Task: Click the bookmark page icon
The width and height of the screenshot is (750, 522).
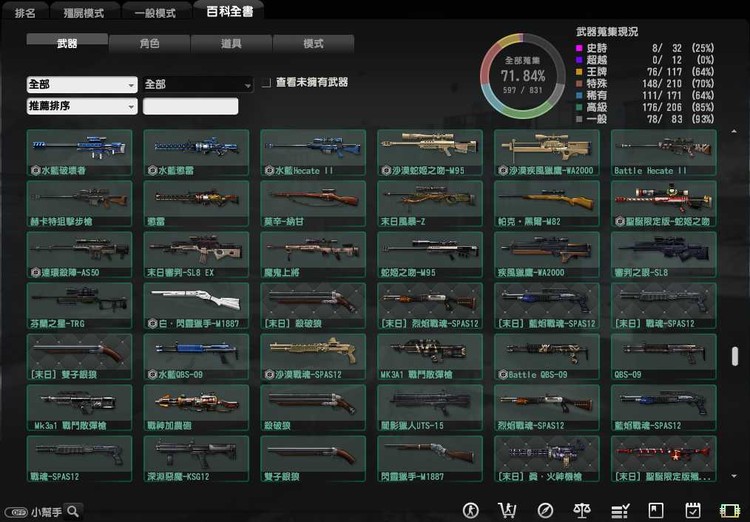Action: (x=656, y=511)
